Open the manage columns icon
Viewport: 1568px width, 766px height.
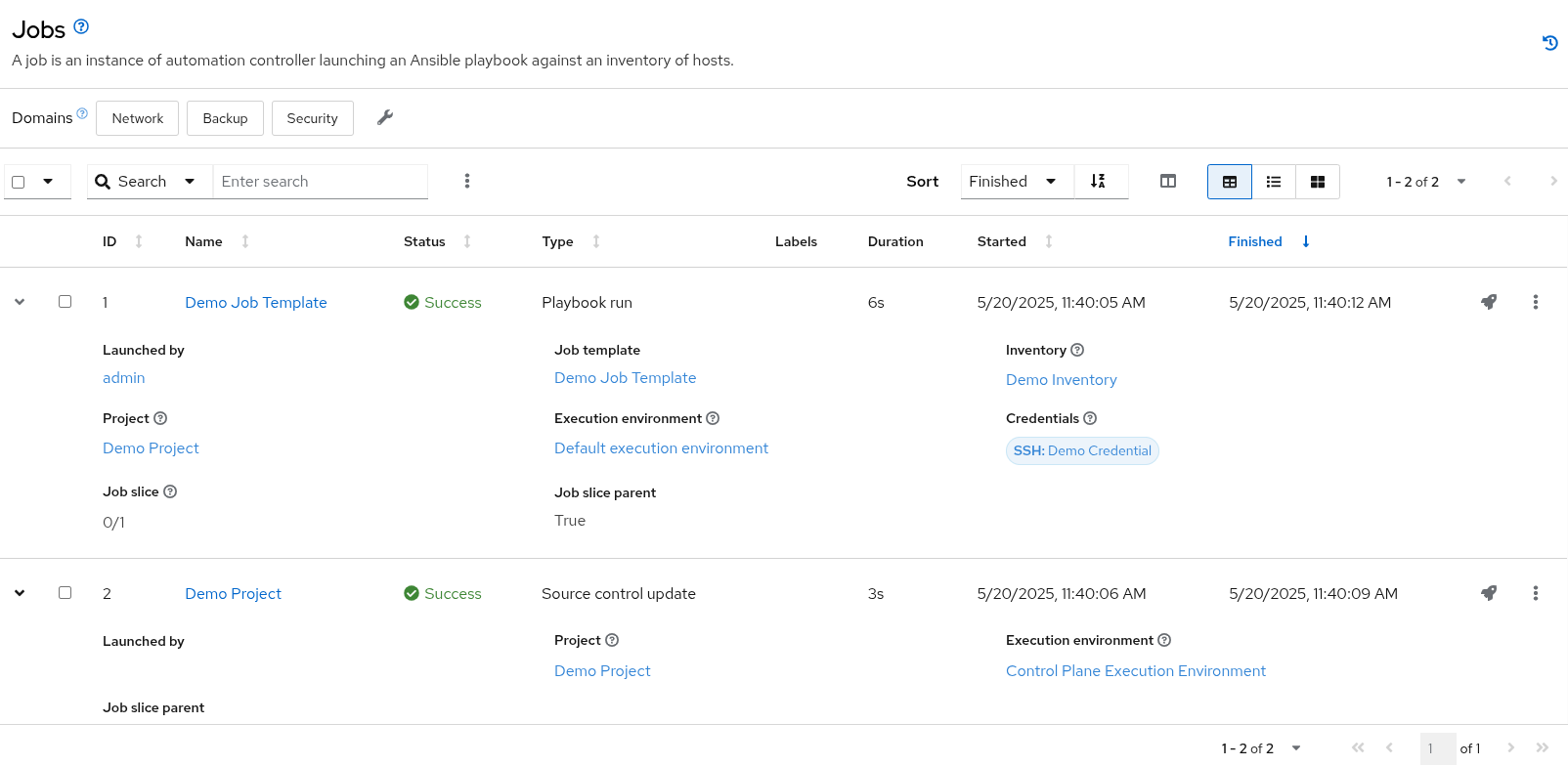coord(1167,182)
